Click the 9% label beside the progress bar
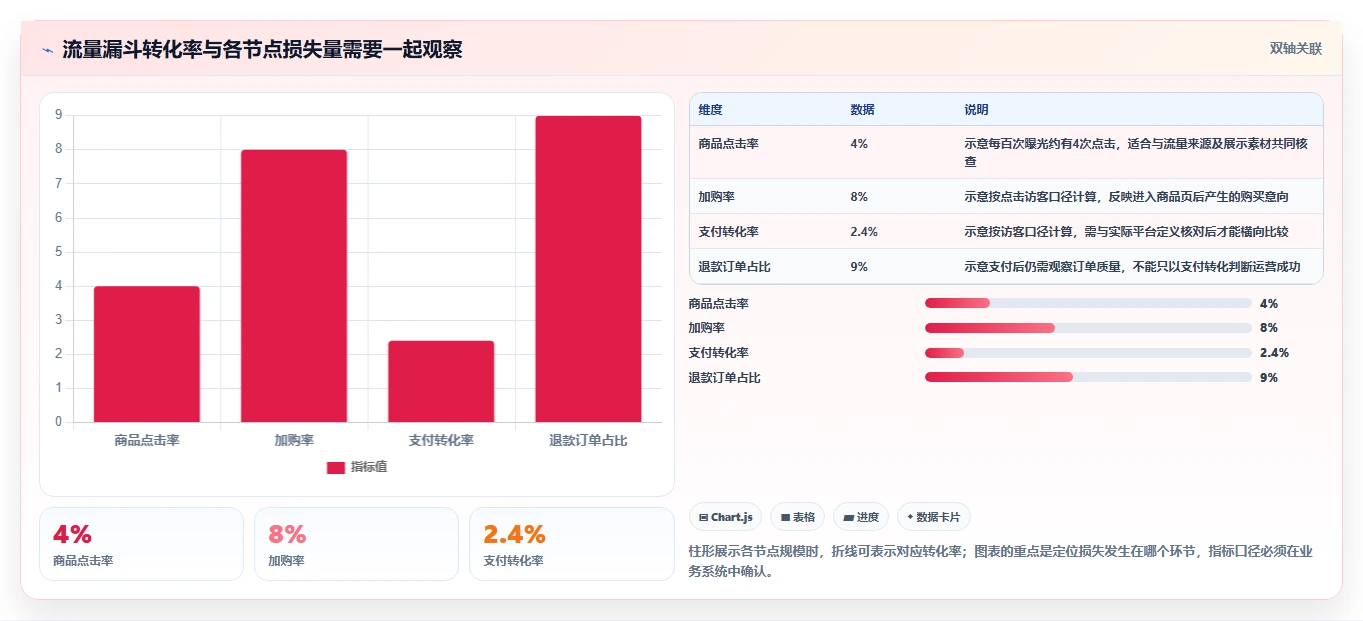1363x621 pixels. [x=1269, y=378]
